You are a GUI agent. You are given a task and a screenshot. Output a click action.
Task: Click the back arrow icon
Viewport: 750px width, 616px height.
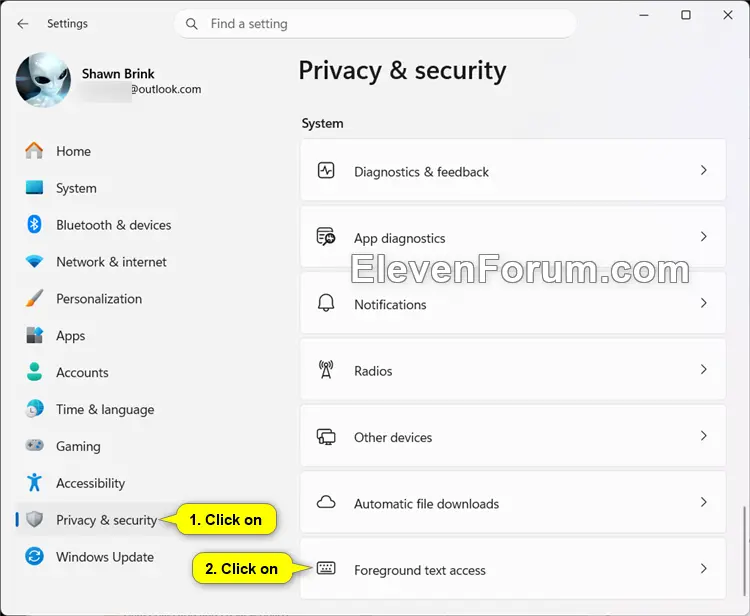click(22, 24)
